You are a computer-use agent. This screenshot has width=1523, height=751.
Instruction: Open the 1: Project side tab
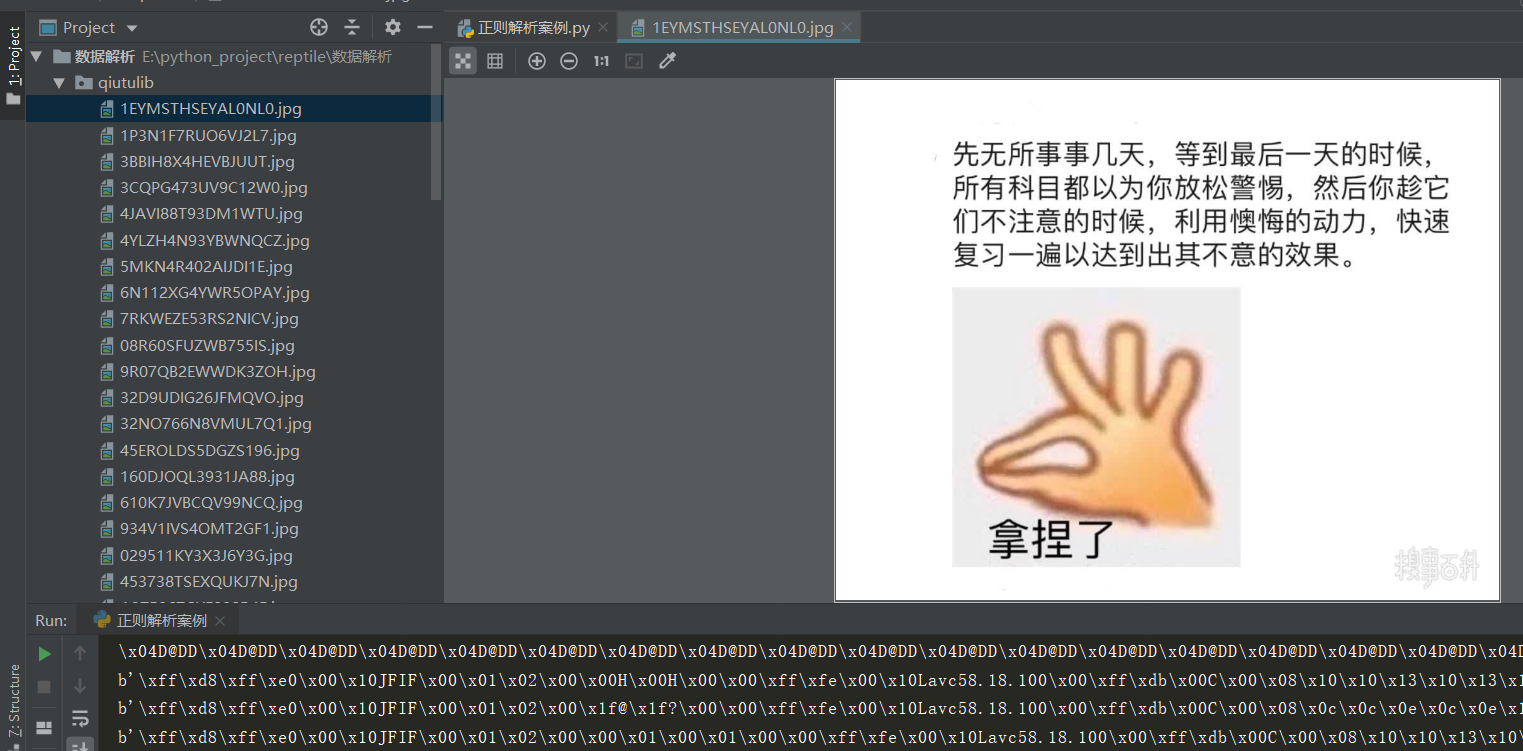point(13,66)
